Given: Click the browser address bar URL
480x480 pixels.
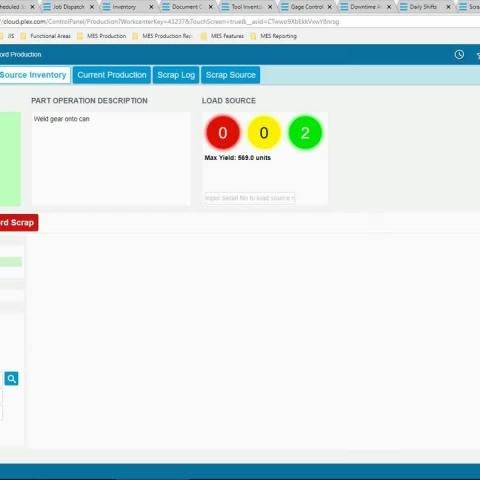Looking at the screenshot, I should (170, 22).
